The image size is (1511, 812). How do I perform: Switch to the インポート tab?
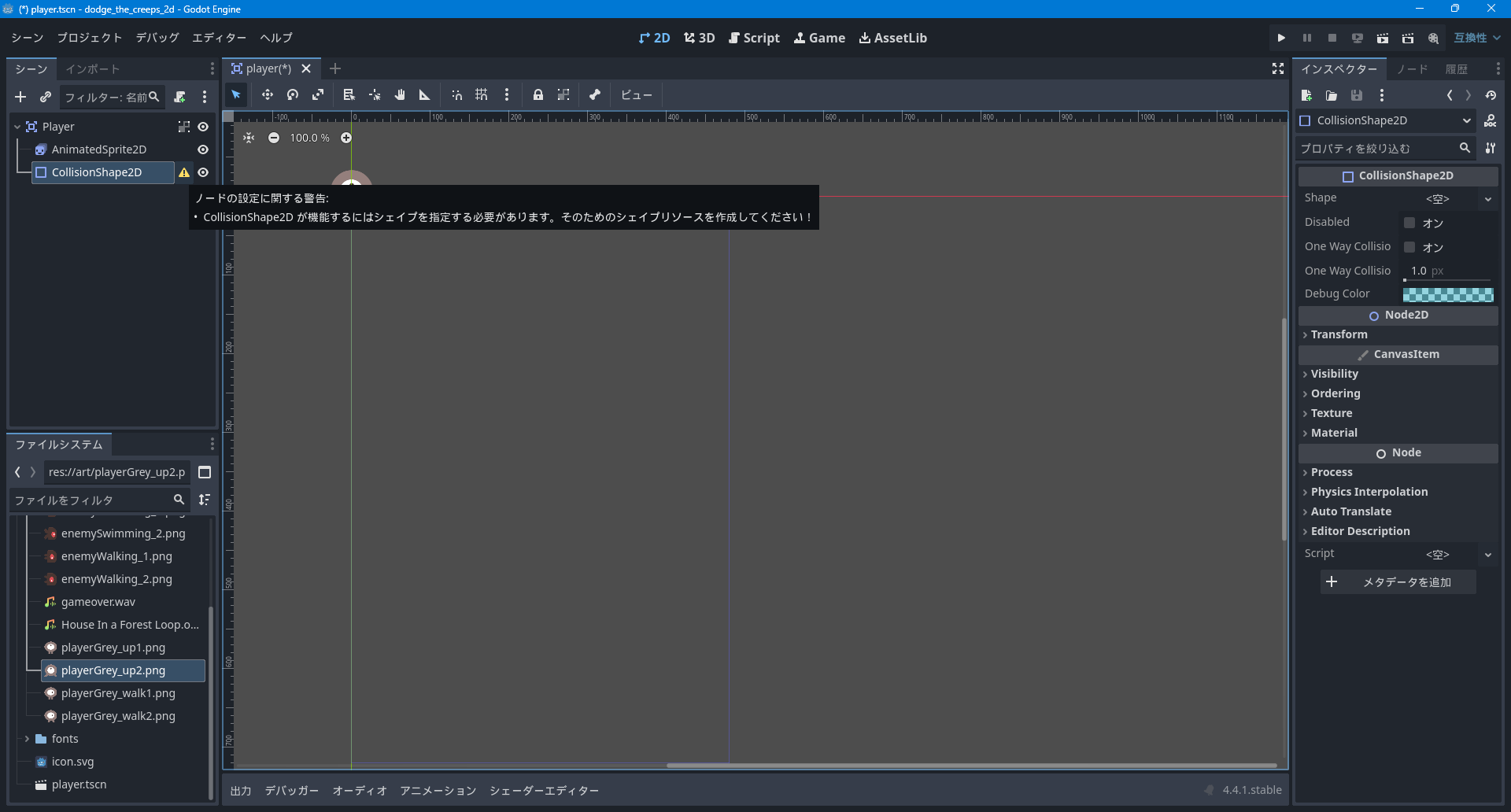[x=93, y=69]
